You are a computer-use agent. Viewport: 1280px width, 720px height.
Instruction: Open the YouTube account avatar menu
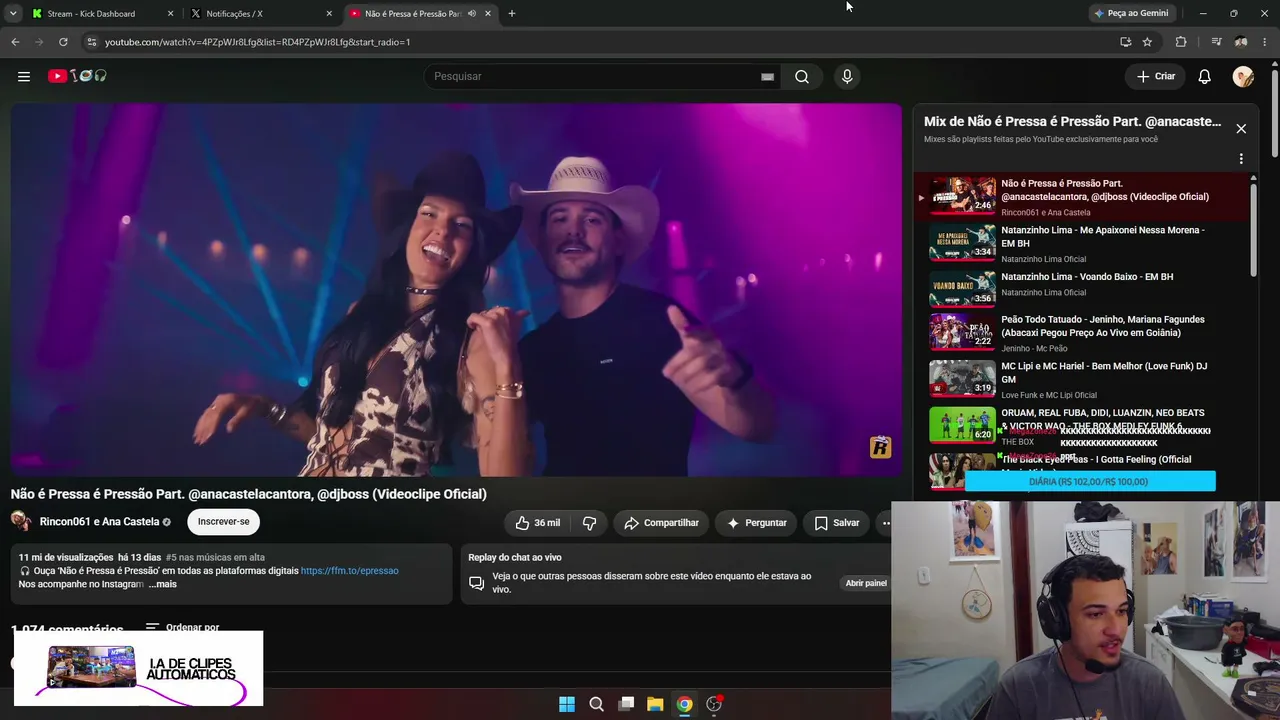1243,76
